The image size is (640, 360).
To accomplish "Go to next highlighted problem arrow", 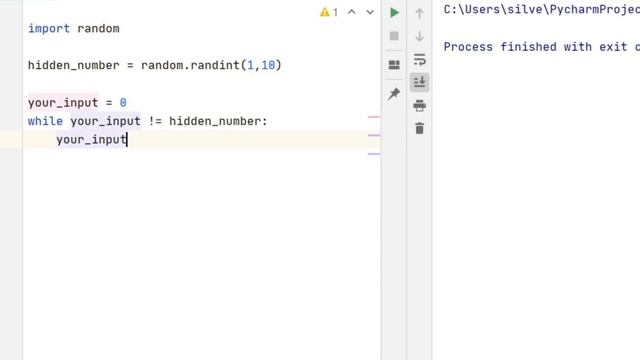I will tap(370, 12).
